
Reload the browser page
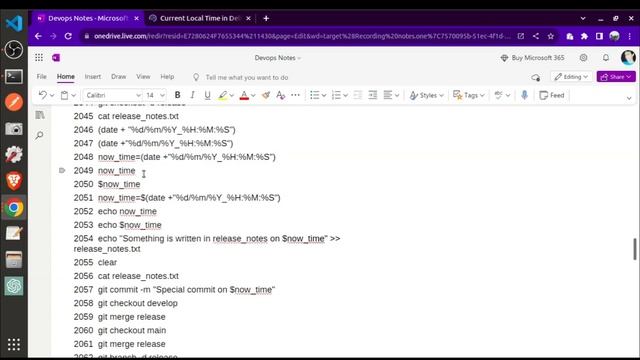coord(68,36)
